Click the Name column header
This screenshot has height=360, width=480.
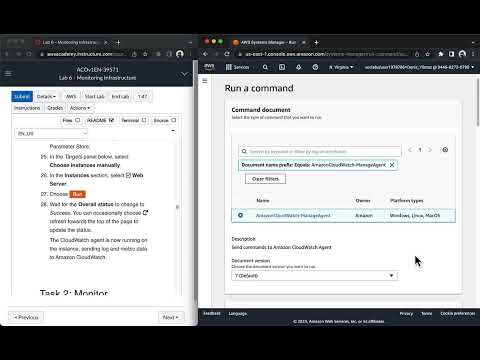[x=263, y=200]
